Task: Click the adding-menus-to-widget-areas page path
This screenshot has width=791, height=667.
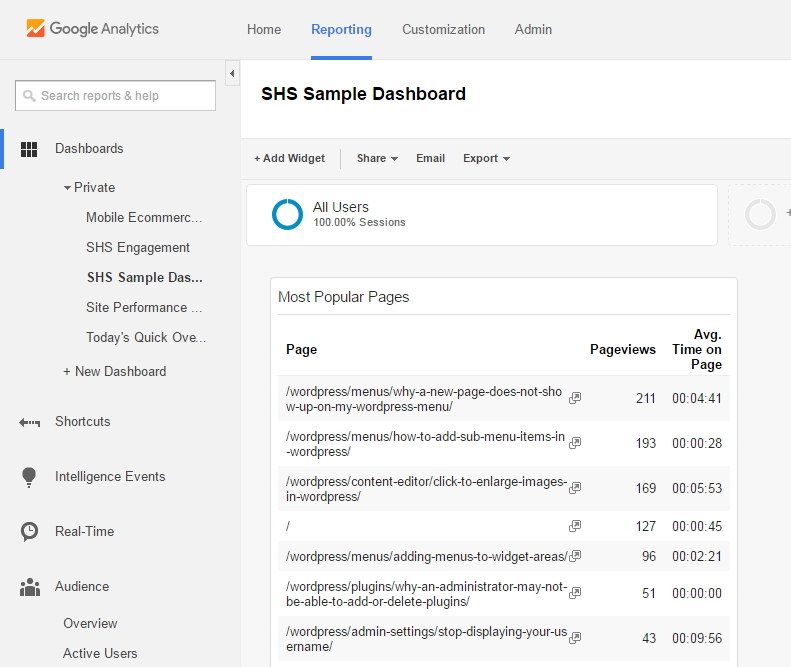Action: 427,556
